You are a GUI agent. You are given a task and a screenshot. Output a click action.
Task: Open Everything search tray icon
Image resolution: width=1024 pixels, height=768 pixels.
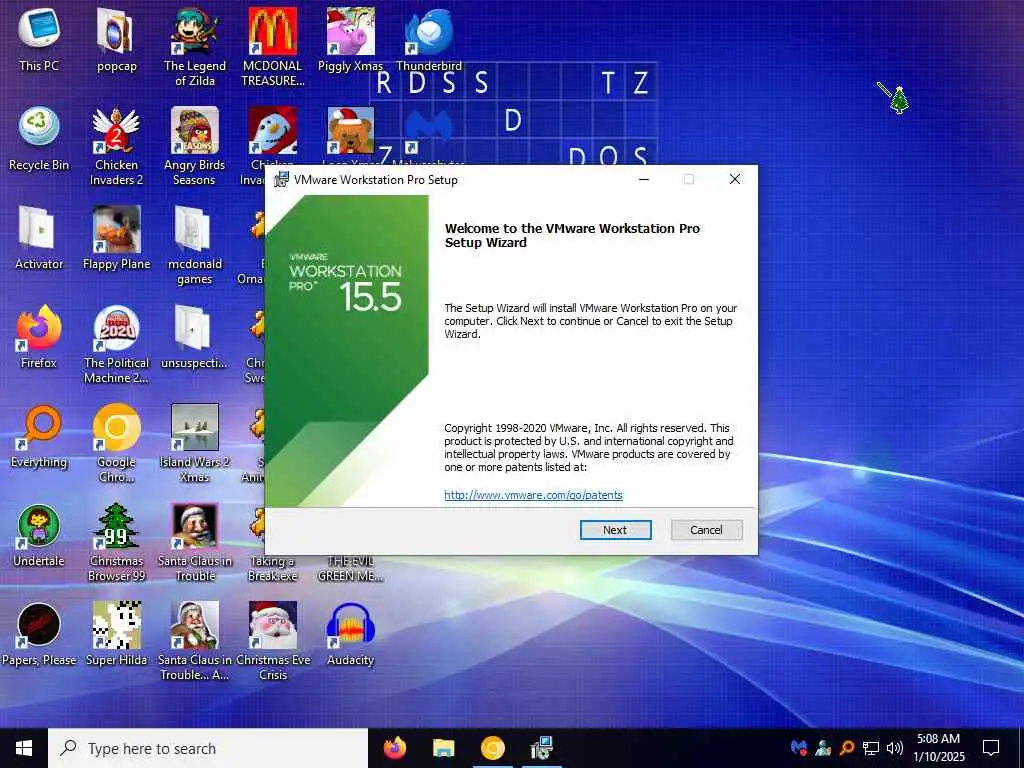[x=846, y=748]
